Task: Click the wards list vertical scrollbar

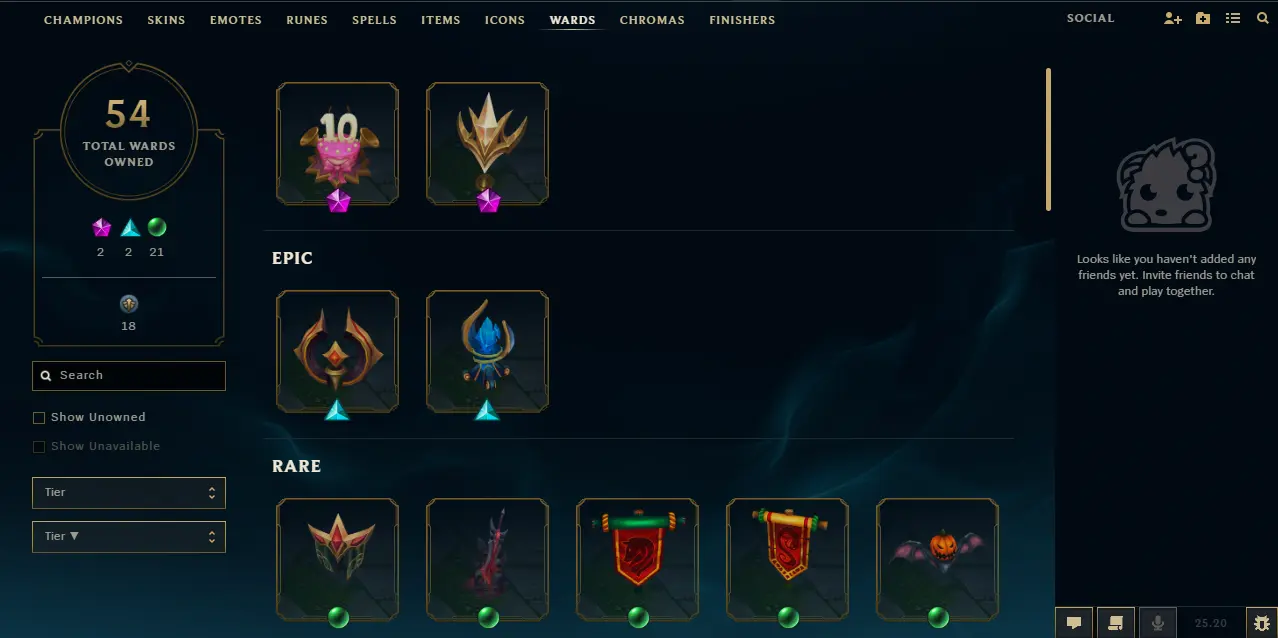Action: coord(1048,139)
